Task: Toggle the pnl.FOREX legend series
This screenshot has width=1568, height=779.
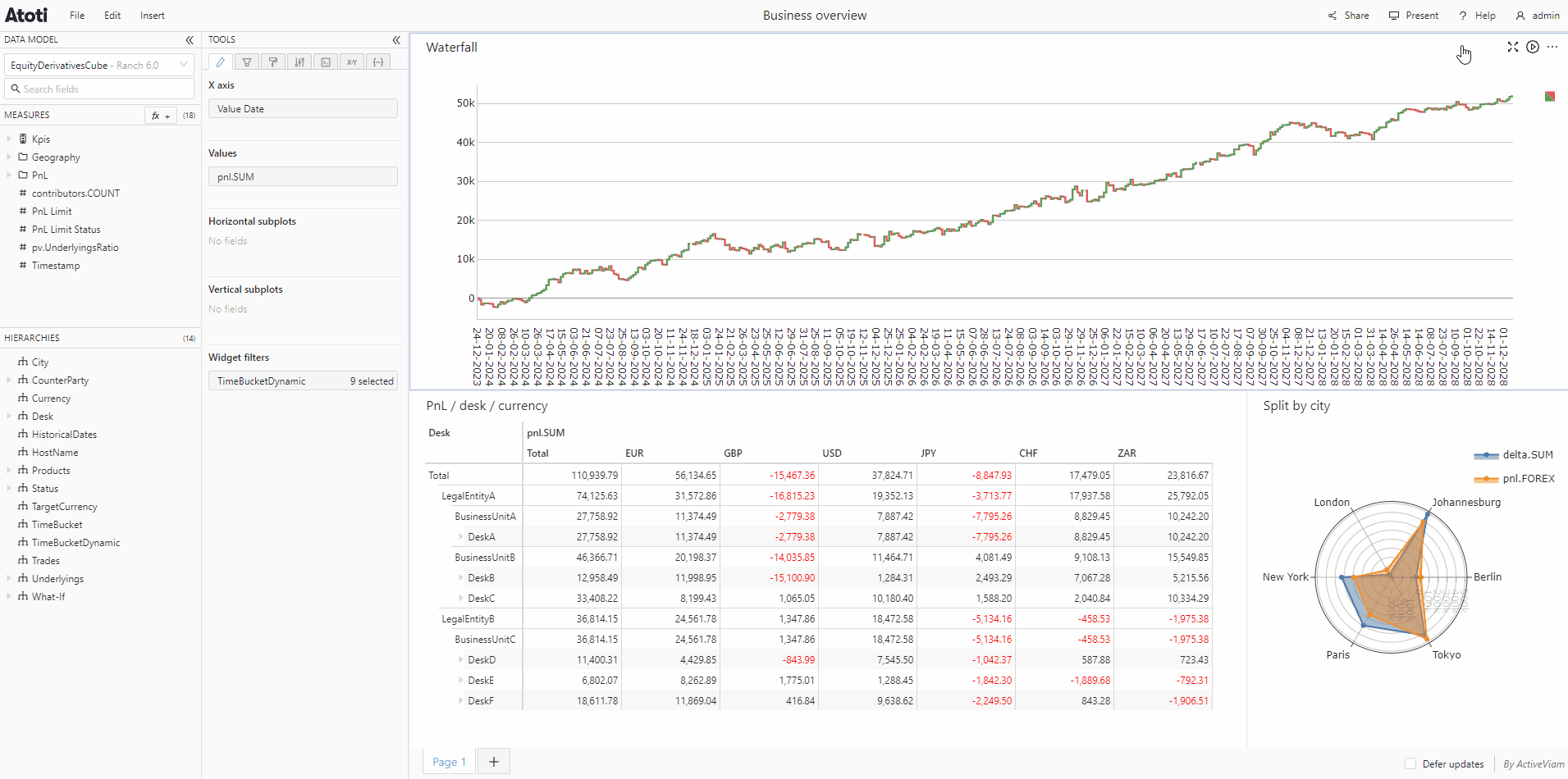Action: tap(1514, 479)
